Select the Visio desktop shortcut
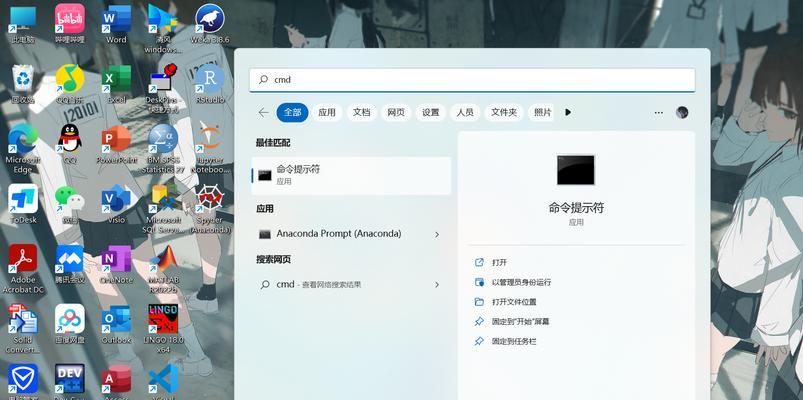Image resolution: width=803 pixels, height=400 pixels. click(x=116, y=204)
